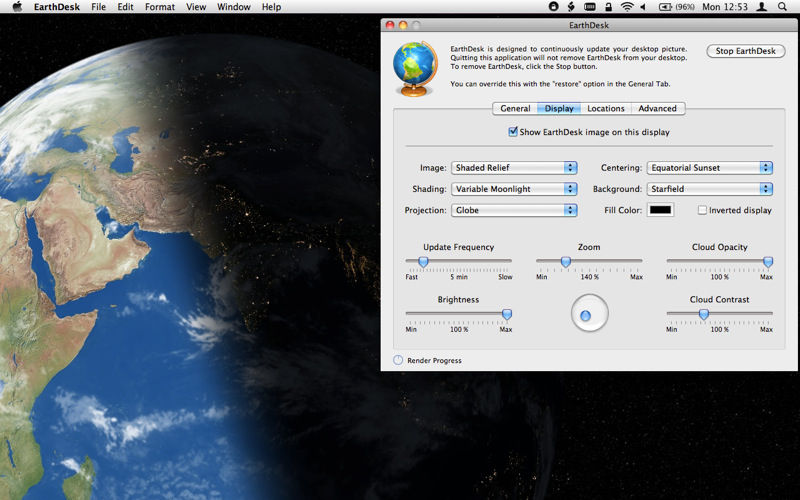Click the Cloud Opacity slider handle
This screenshot has height=500, width=800.
(x=768, y=262)
